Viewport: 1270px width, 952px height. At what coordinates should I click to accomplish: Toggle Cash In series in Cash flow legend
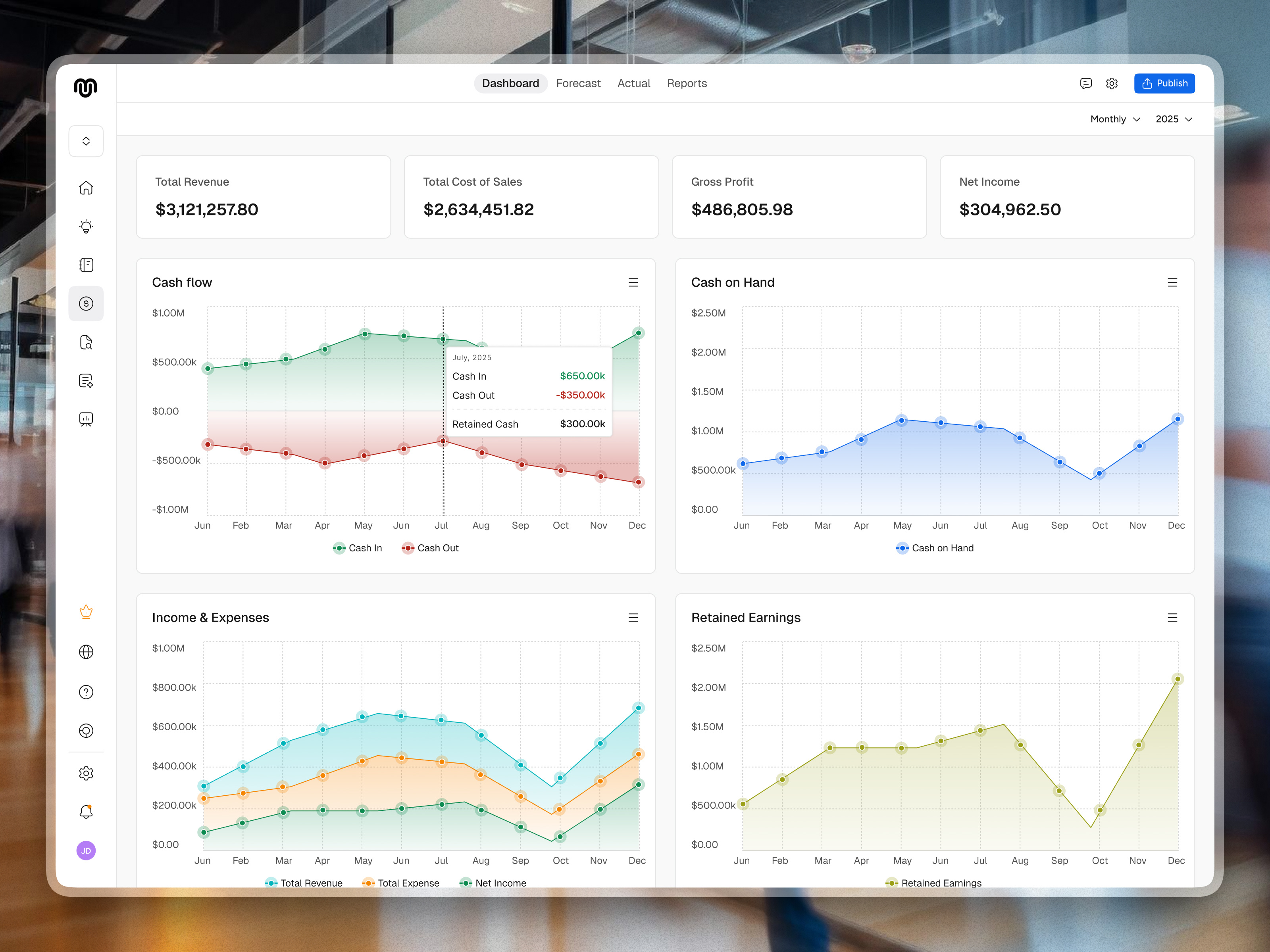point(357,547)
